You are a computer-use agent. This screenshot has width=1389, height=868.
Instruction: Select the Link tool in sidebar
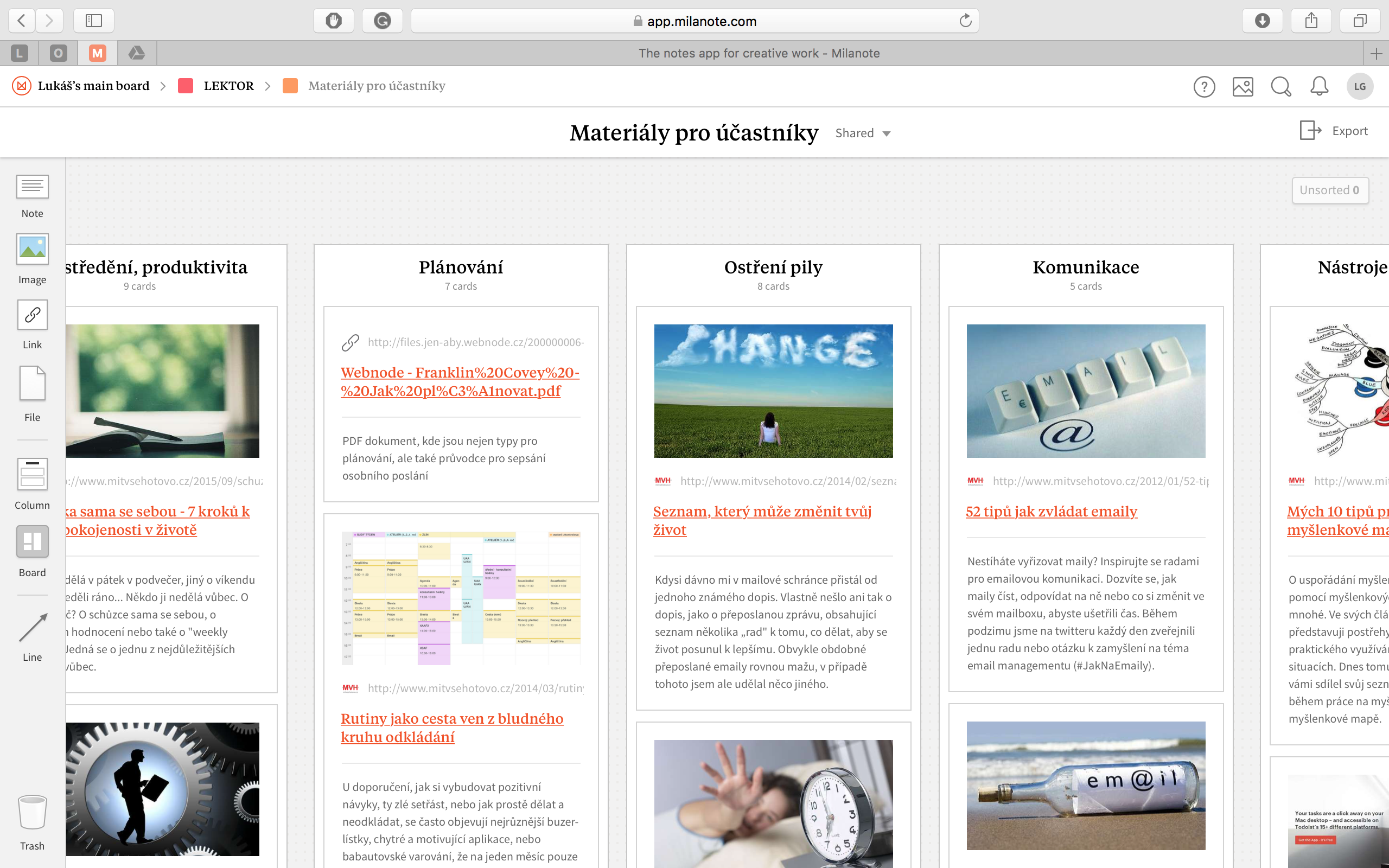(32, 315)
